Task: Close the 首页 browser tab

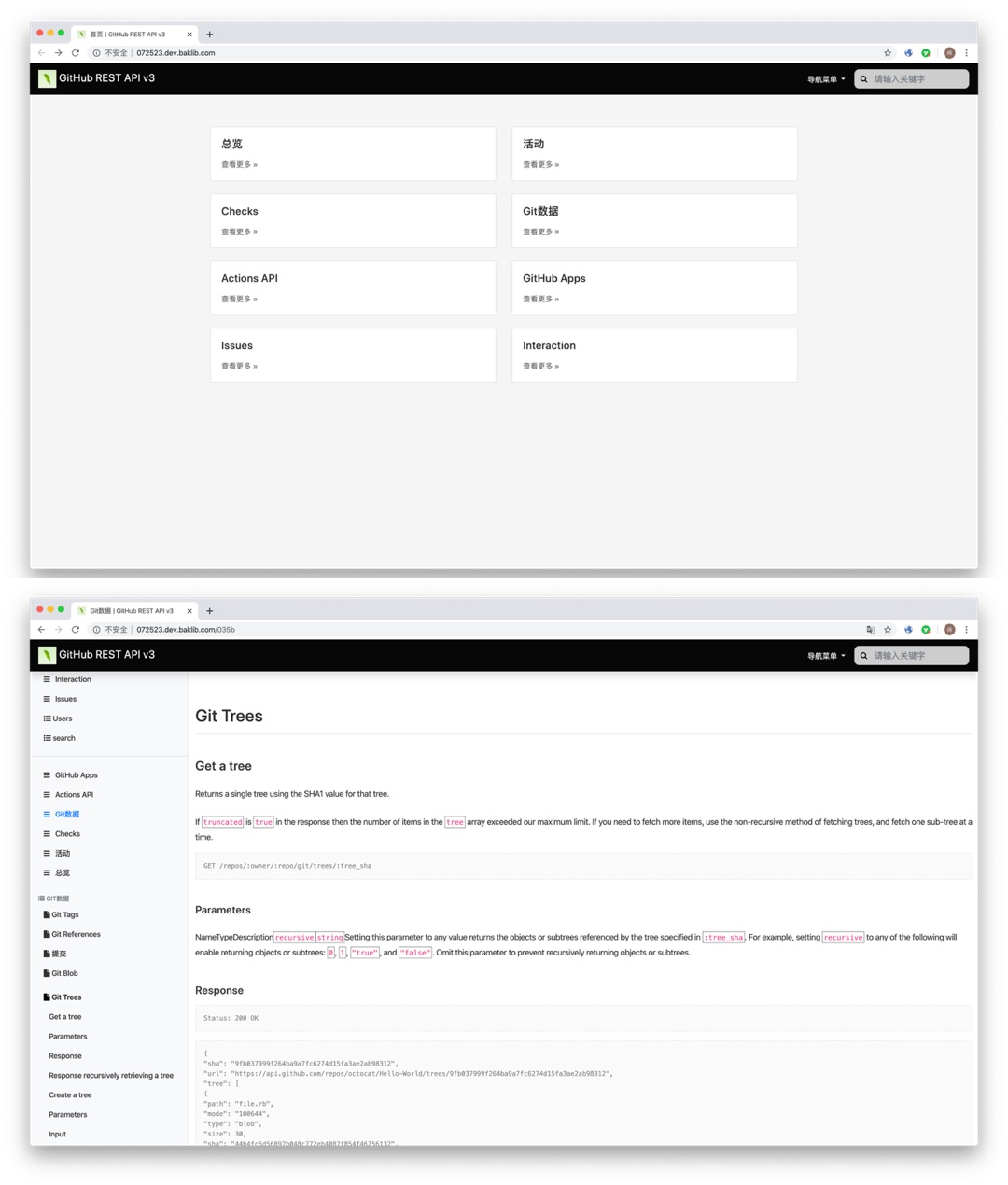Action: pos(189,35)
